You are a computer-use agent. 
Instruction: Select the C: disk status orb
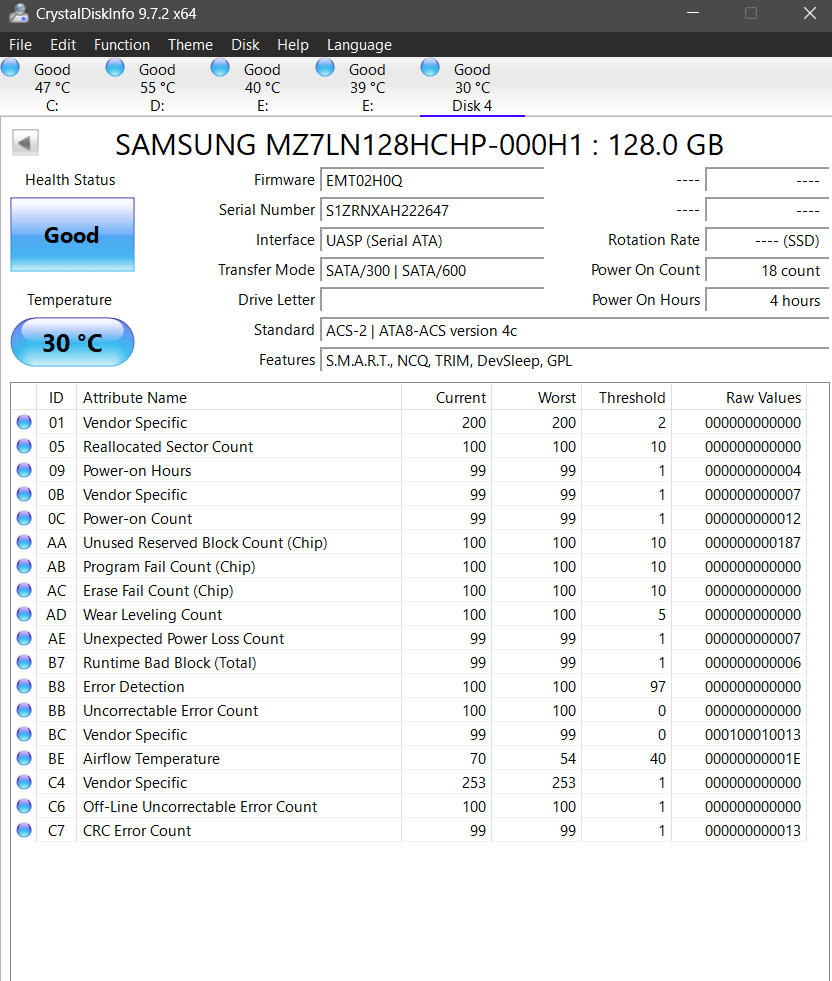[x=11, y=68]
